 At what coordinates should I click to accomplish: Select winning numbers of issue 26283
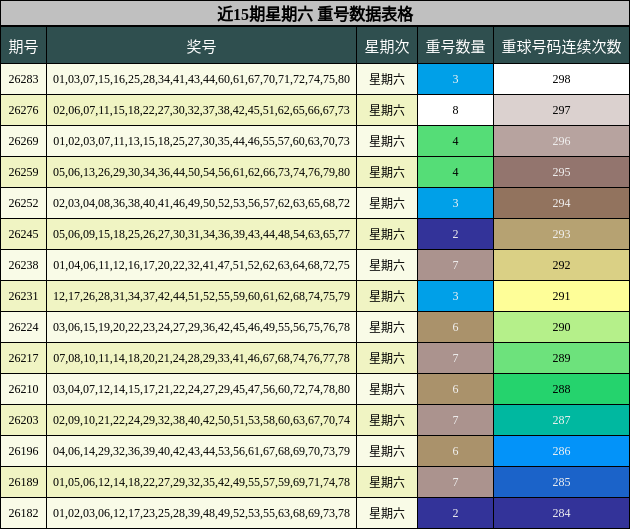coord(201,79)
